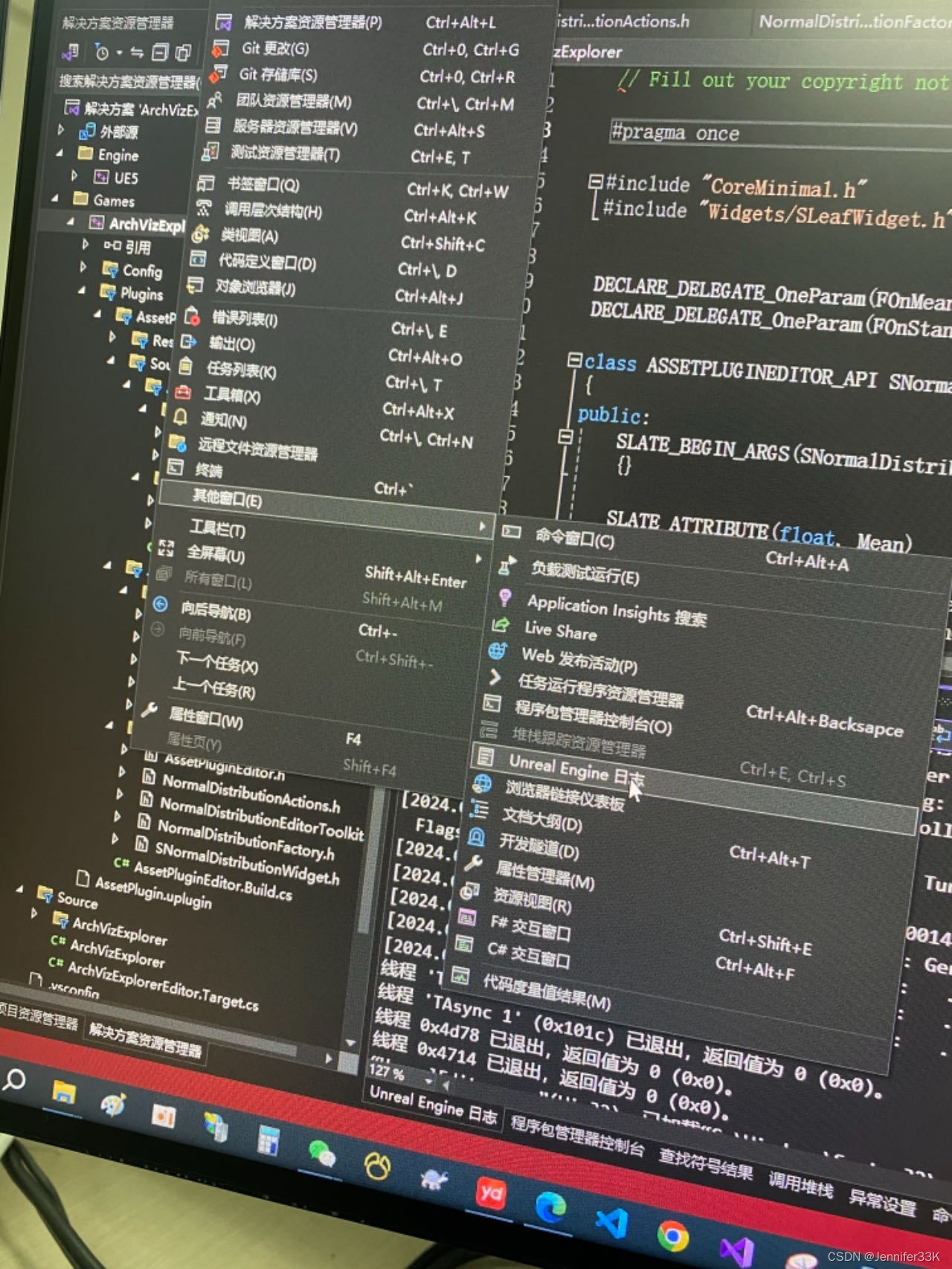Screen dimensions: 952x1269
Task: Click the sync-with-active-document arrows icon in Solution Explorer
Action: 137,52
